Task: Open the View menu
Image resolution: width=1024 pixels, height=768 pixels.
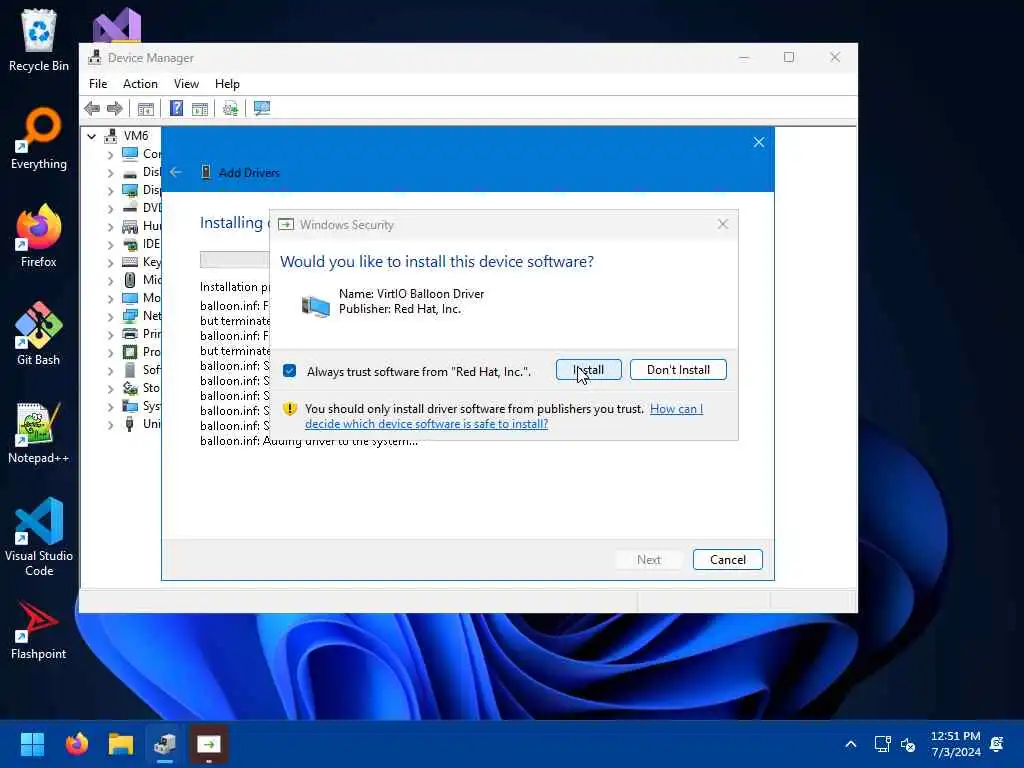Action: coord(186,84)
